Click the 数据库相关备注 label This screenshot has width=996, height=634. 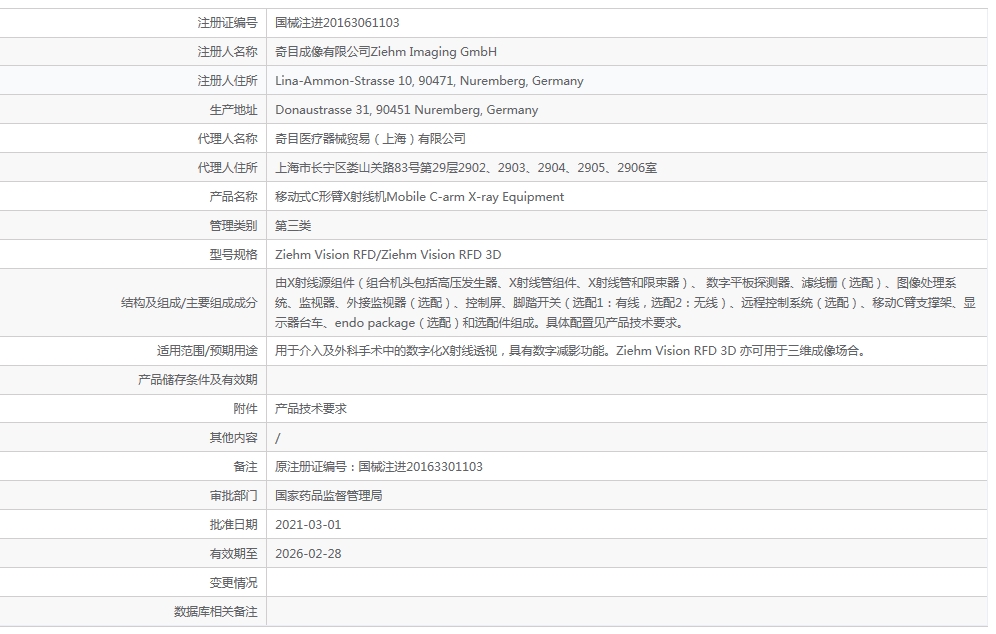[215, 612]
